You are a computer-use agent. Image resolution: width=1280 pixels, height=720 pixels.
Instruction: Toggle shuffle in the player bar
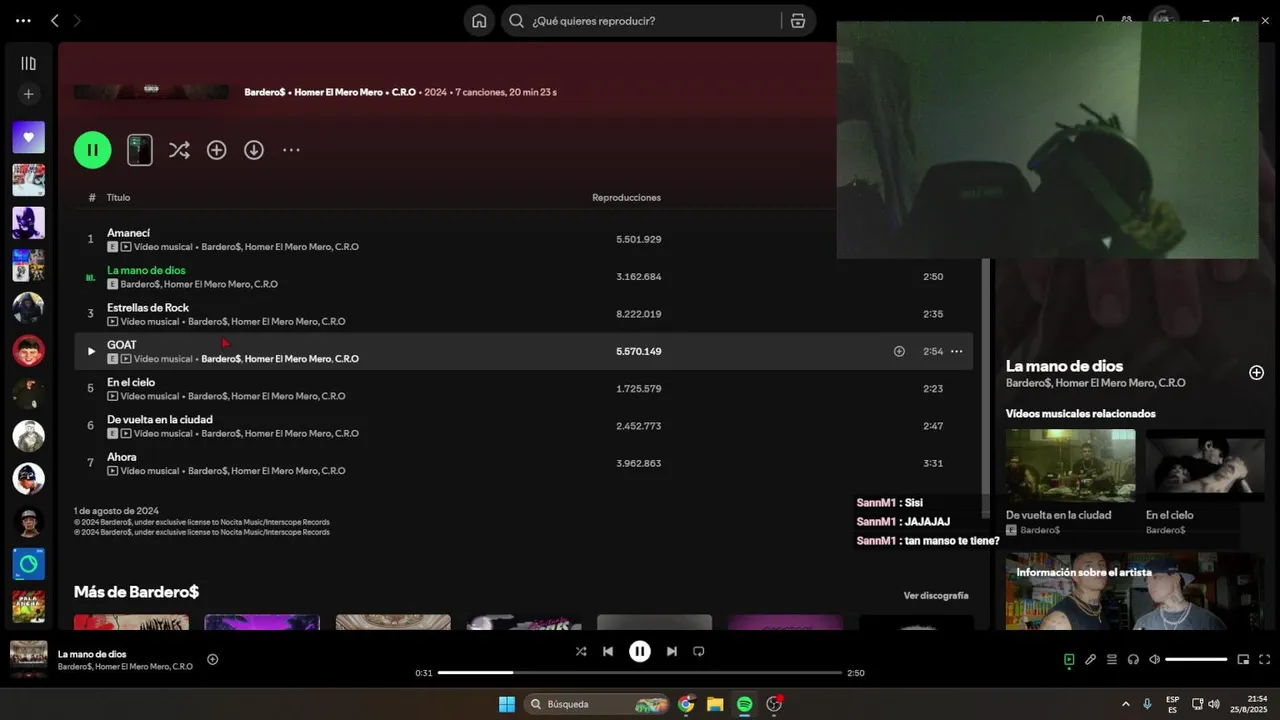pyautogui.click(x=581, y=651)
